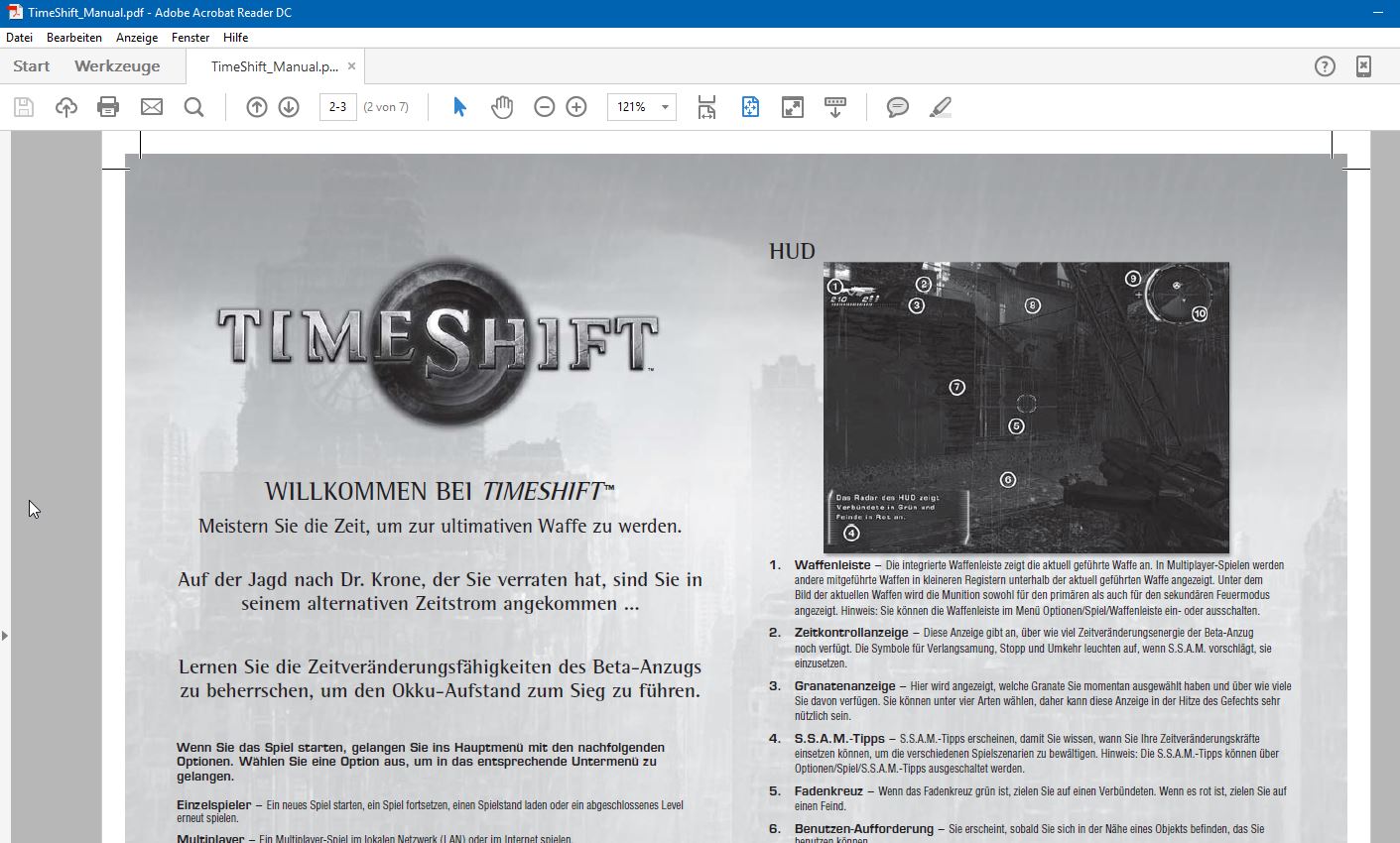This screenshot has height=843, width=1400.
Task: Open the mobile link icon
Action: [x=1364, y=66]
